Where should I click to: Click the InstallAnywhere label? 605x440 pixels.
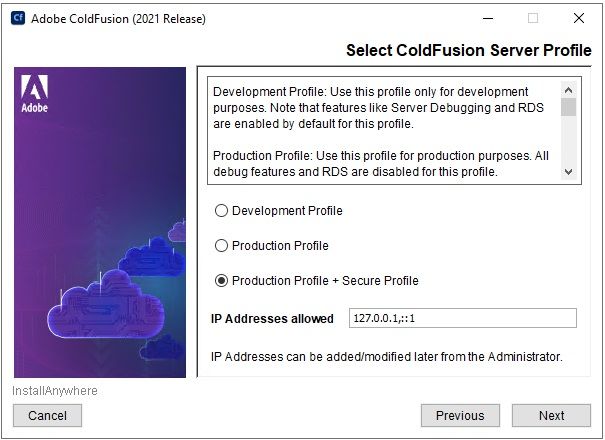[x=55, y=391]
